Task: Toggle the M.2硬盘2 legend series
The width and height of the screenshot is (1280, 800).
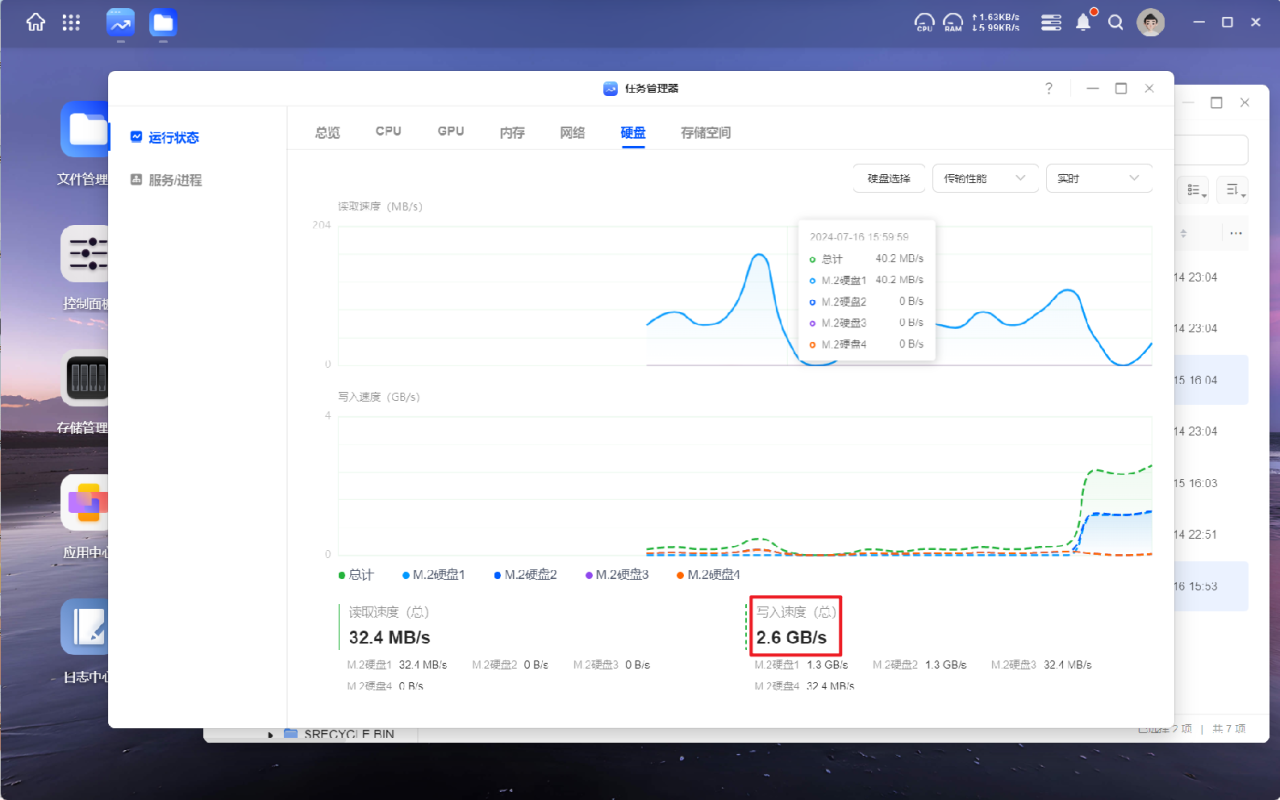Action: pos(525,575)
